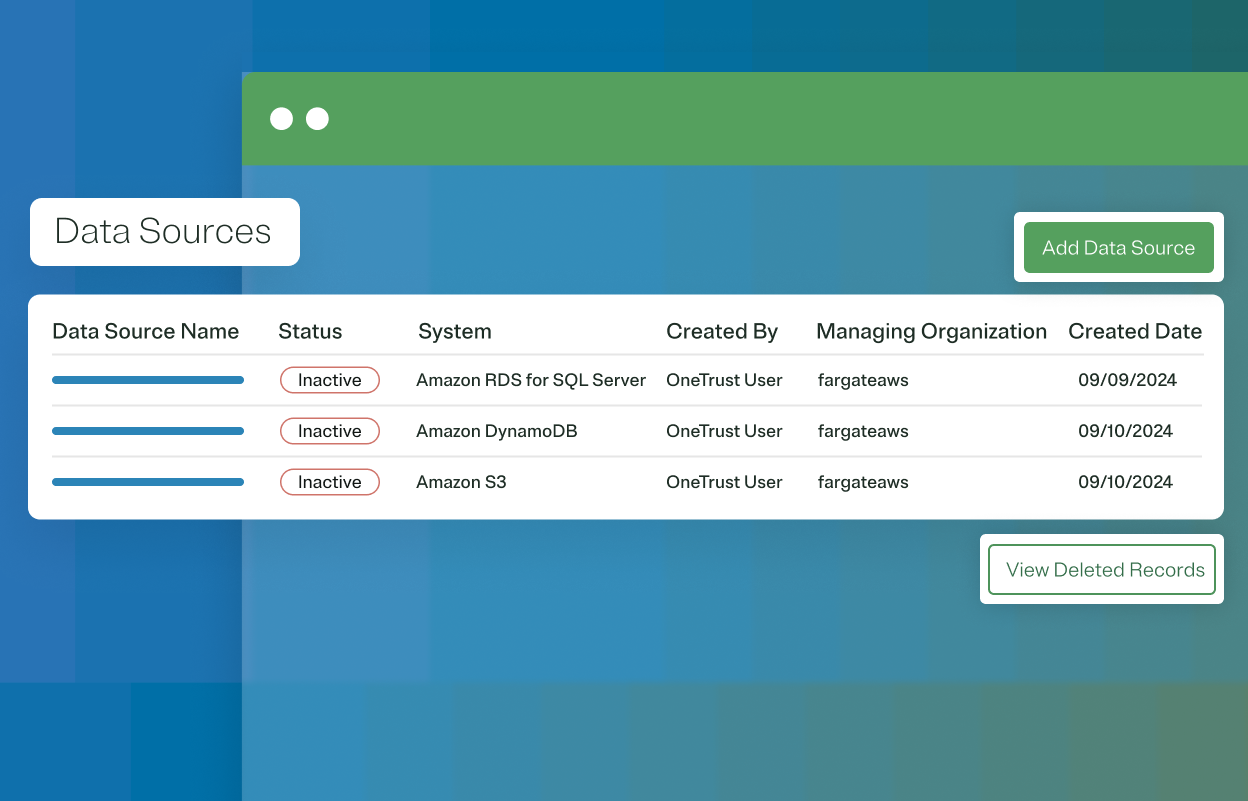The height and width of the screenshot is (801, 1248).
Task: Open the Amazon DynamoDB data source
Action: (496, 431)
